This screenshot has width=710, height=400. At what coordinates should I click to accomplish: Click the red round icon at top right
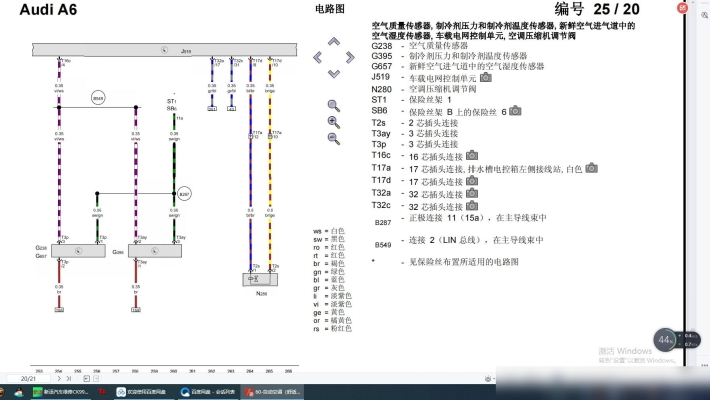682,8
